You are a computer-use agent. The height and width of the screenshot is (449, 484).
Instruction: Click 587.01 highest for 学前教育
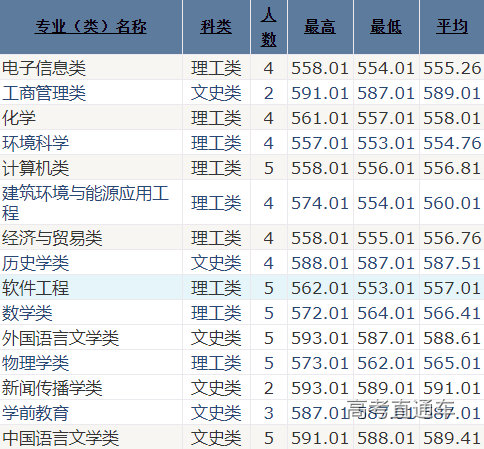coord(320,413)
